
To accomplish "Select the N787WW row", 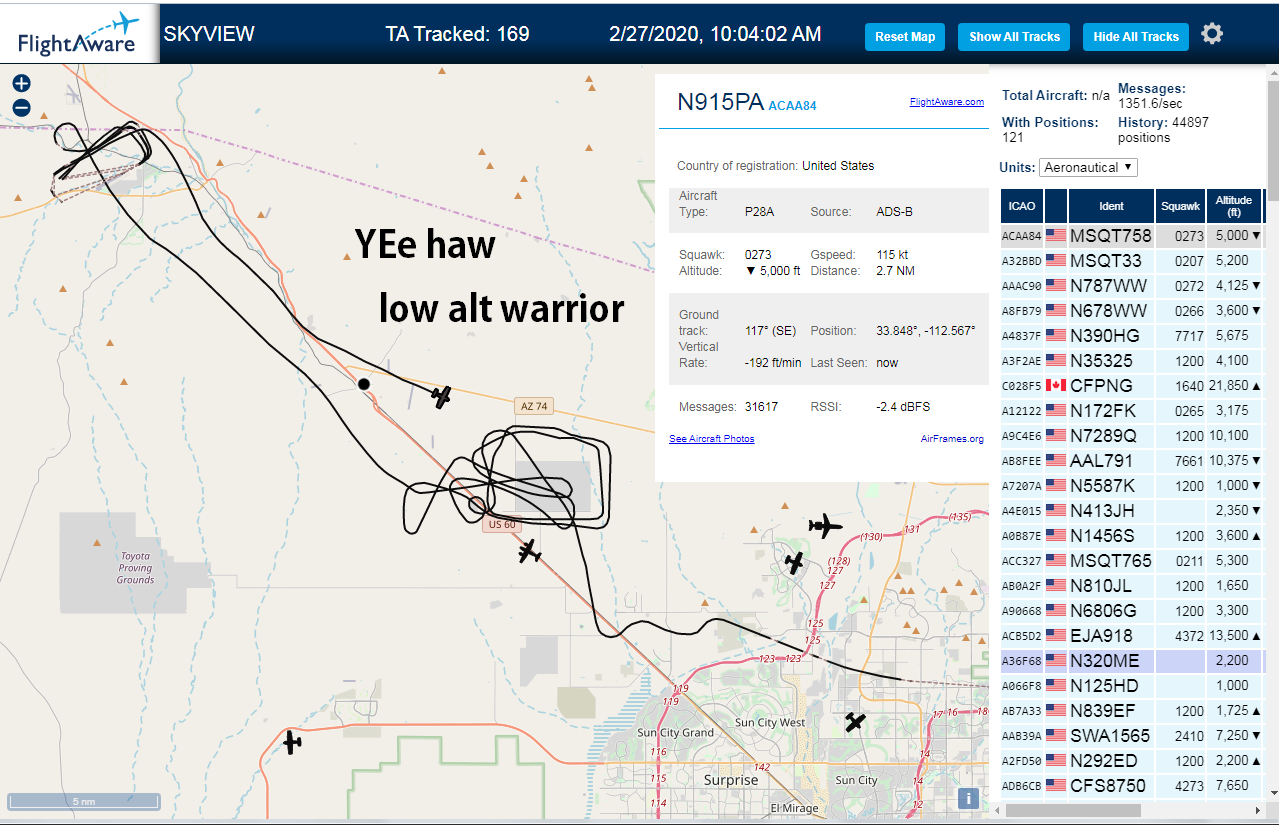I will 1131,286.
